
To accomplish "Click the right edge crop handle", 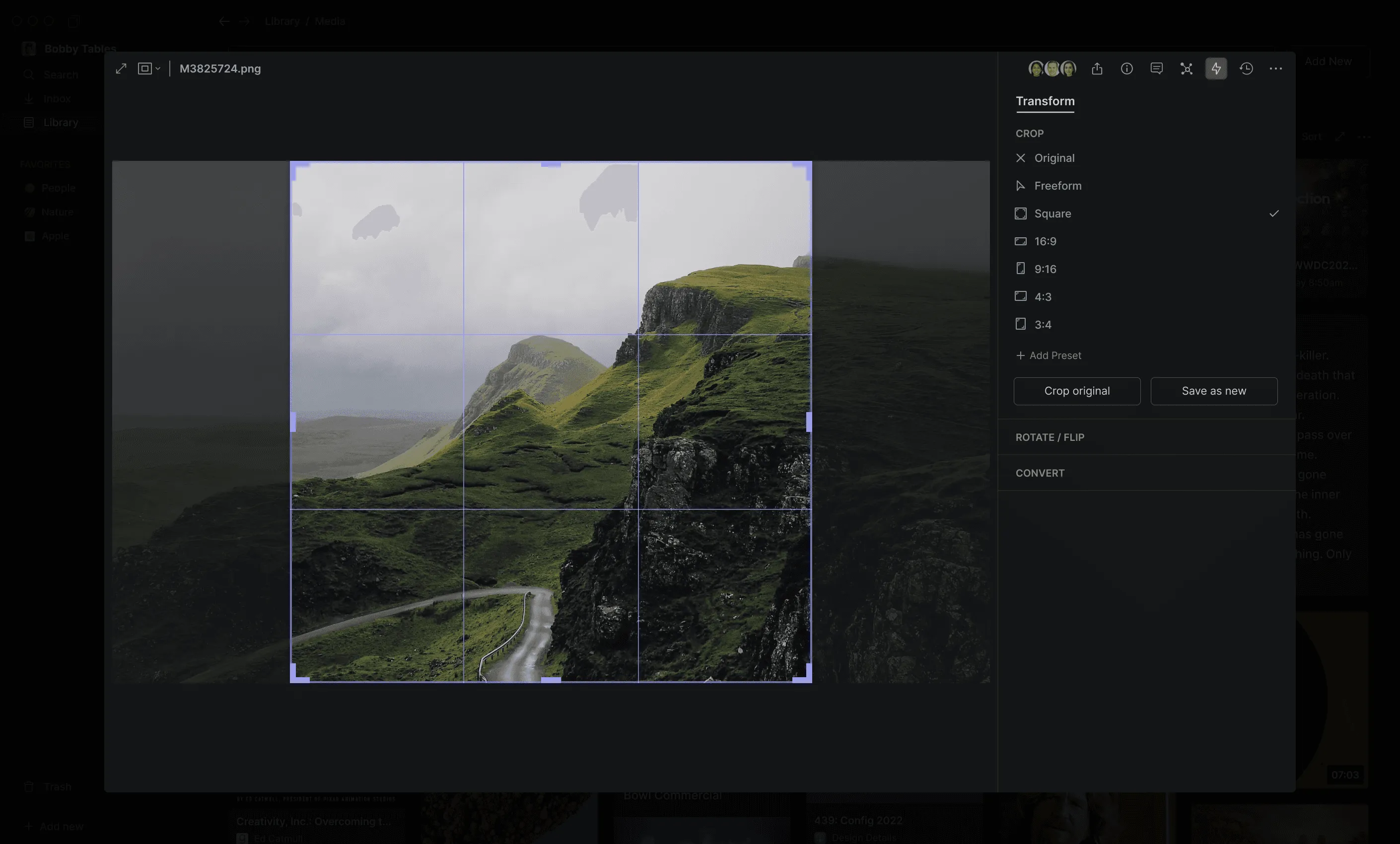I will pyautogui.click(x=809, y=422).
